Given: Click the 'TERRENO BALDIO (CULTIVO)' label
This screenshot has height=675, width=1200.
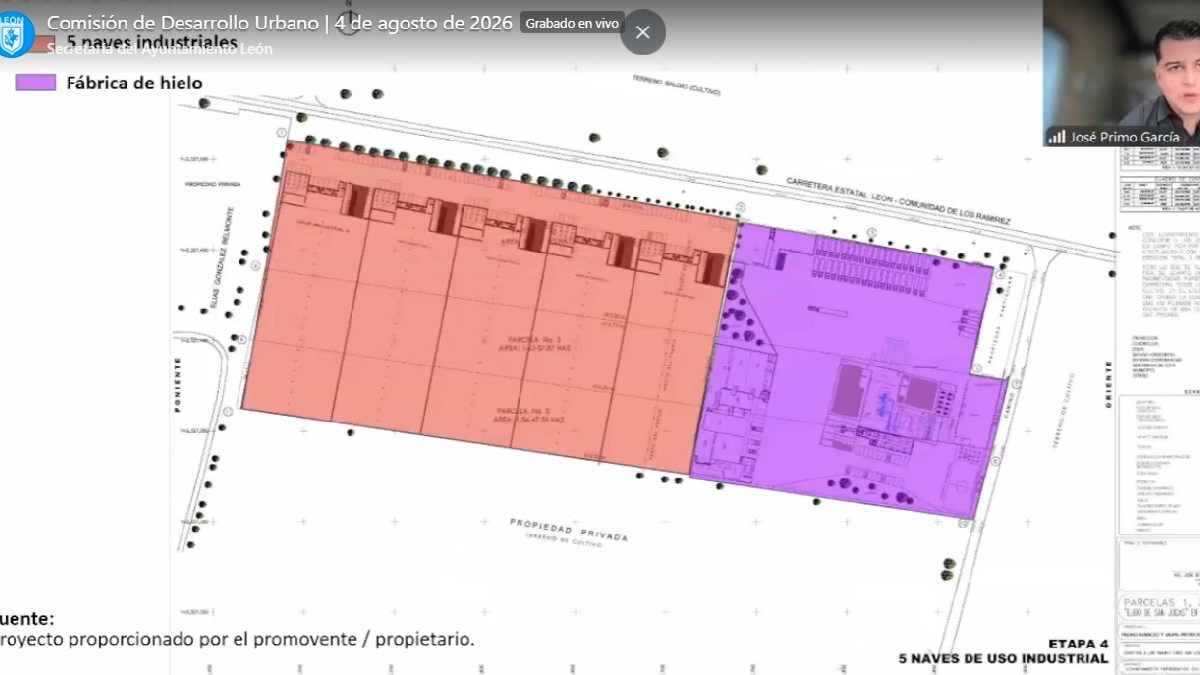Looking at the screenshot, I should tap(675, 86).
